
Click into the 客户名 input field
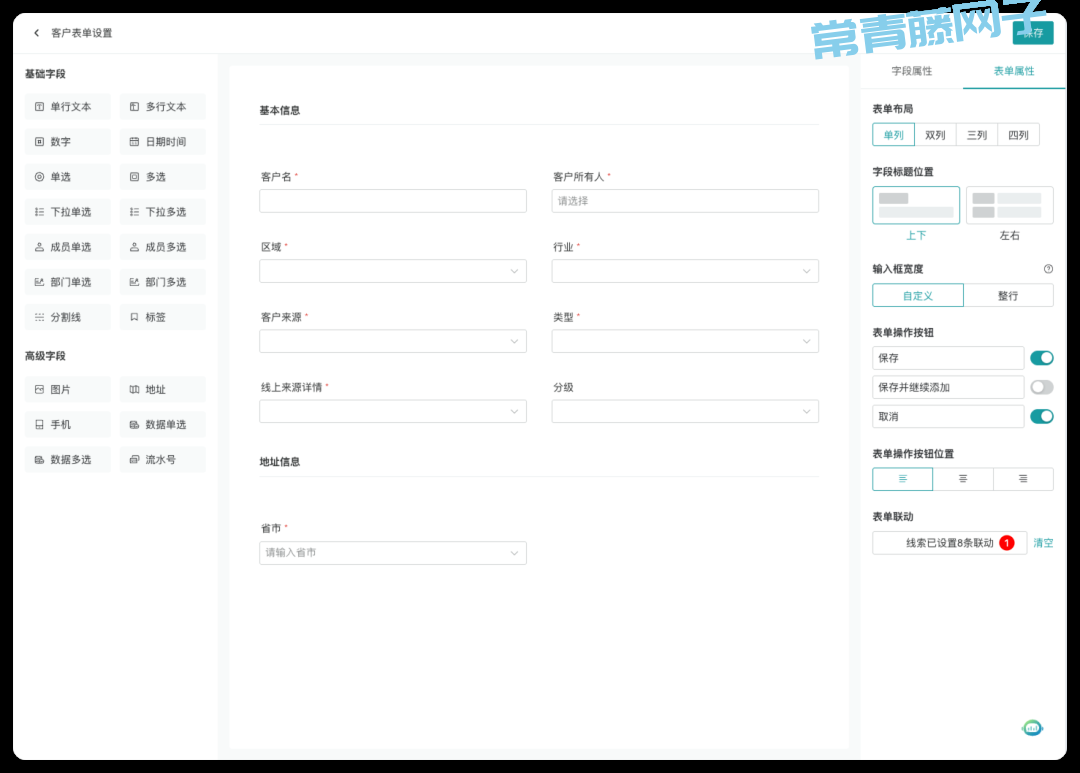[x=392, y=201]
